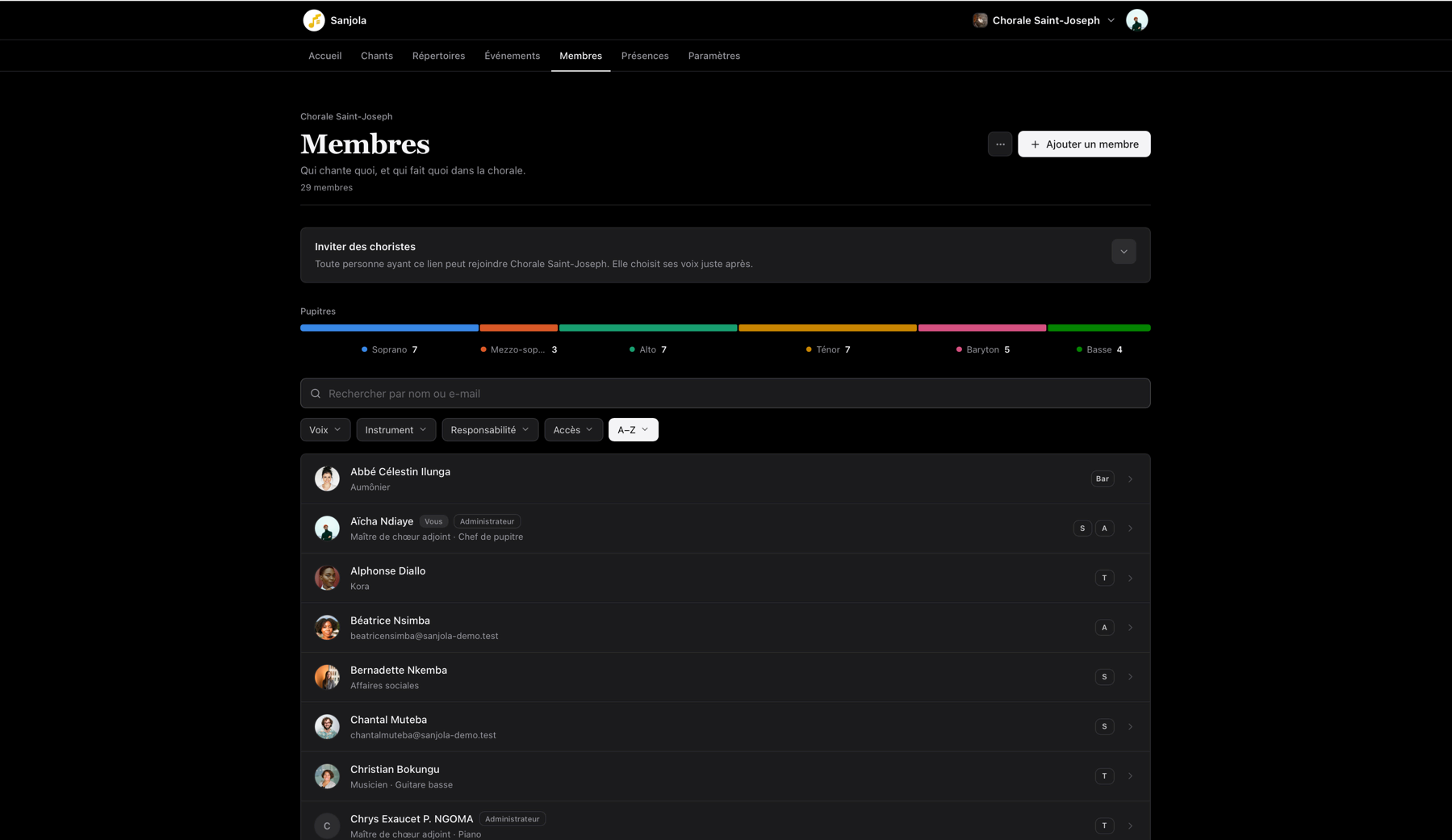Click Bernadette Nkemba's avatar
The height and width of the screenshot is (840, 1452).
[327, 677]
